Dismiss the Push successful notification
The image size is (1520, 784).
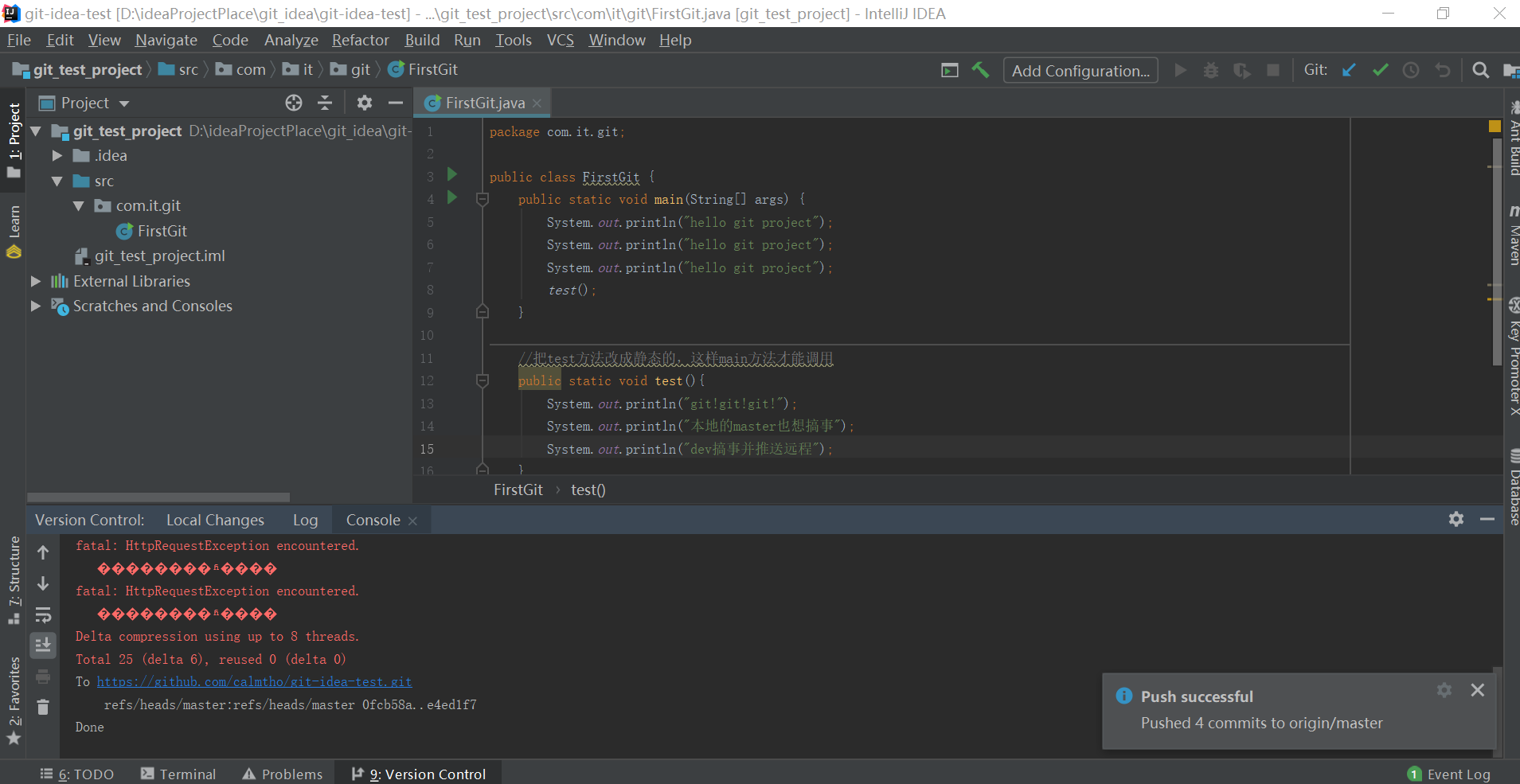[1478, 690]
